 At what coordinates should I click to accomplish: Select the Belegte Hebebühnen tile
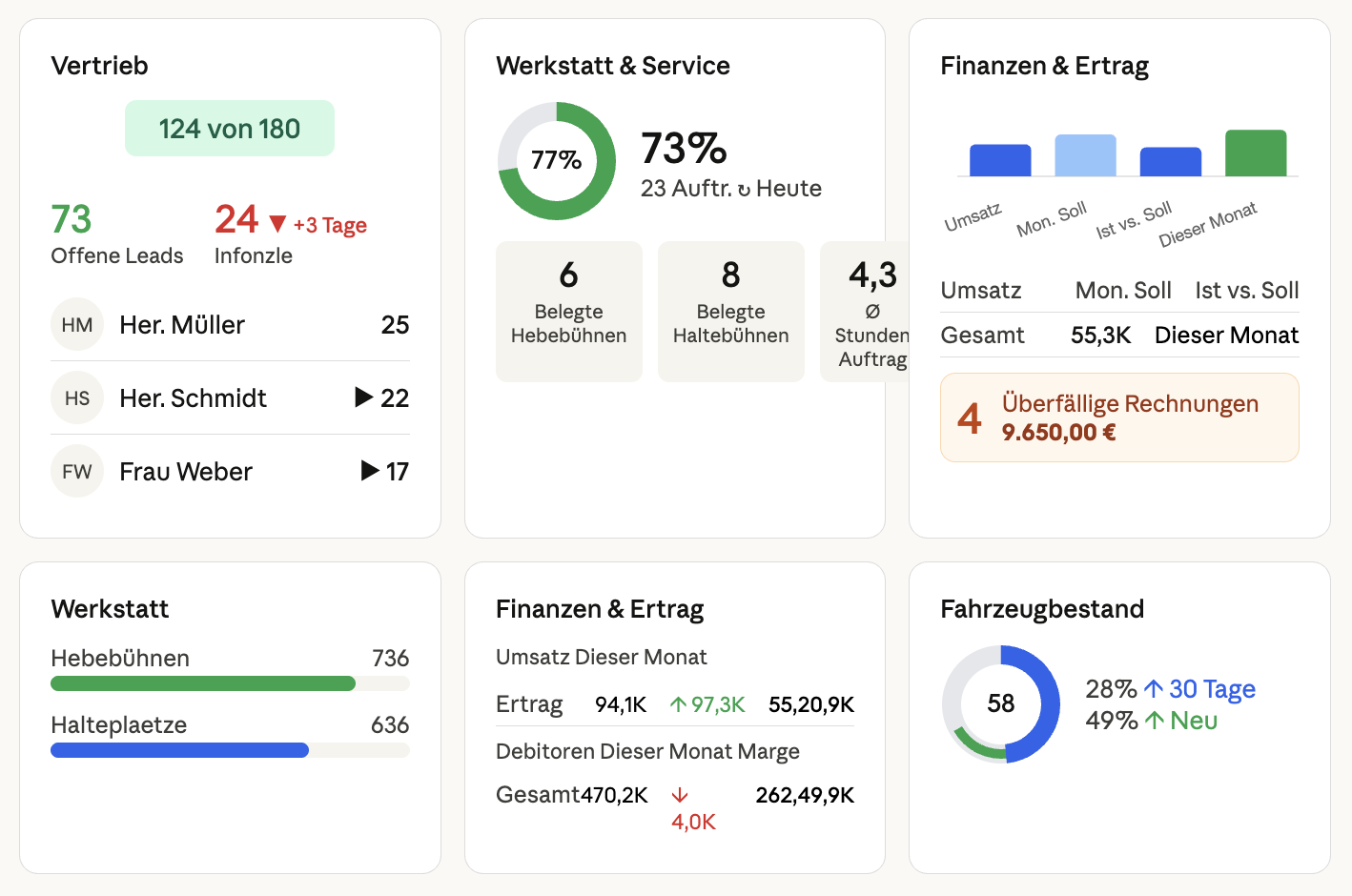[568, 312]
